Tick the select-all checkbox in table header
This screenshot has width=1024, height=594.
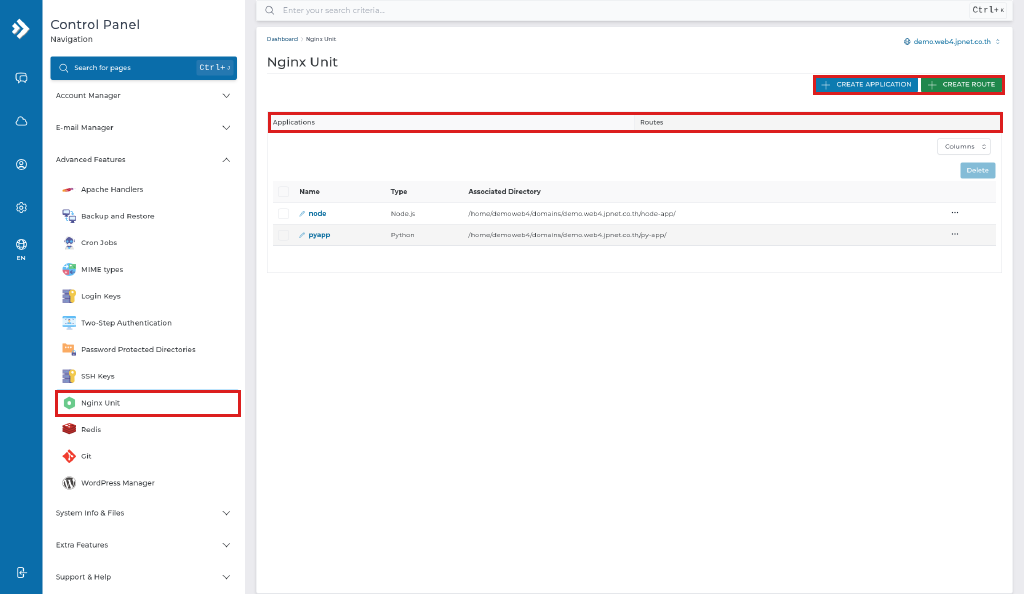coord(283,191)
